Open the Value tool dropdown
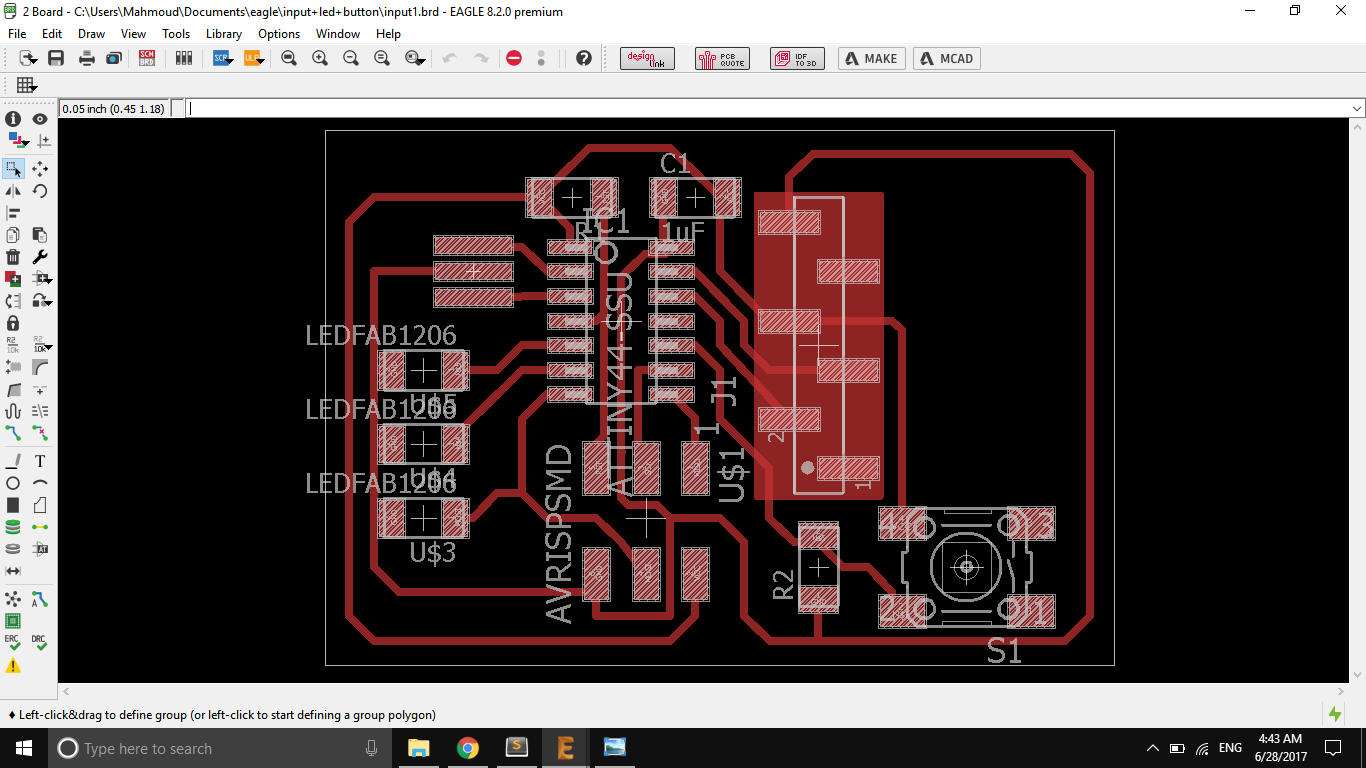Image resolution: width=1366 pixels, height=768 pixels. (42, 345)
